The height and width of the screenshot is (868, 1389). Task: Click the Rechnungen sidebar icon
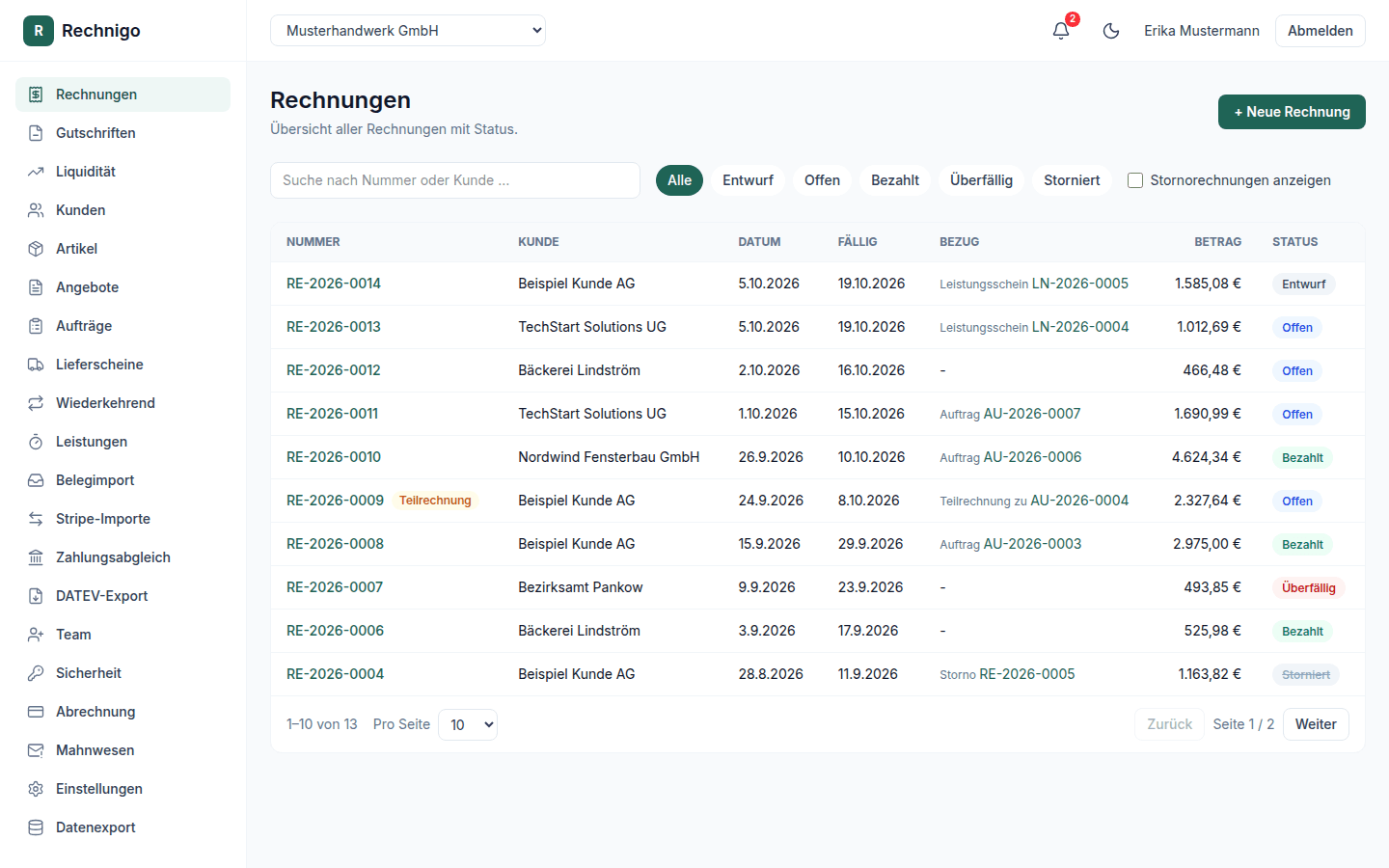(36, 95)
